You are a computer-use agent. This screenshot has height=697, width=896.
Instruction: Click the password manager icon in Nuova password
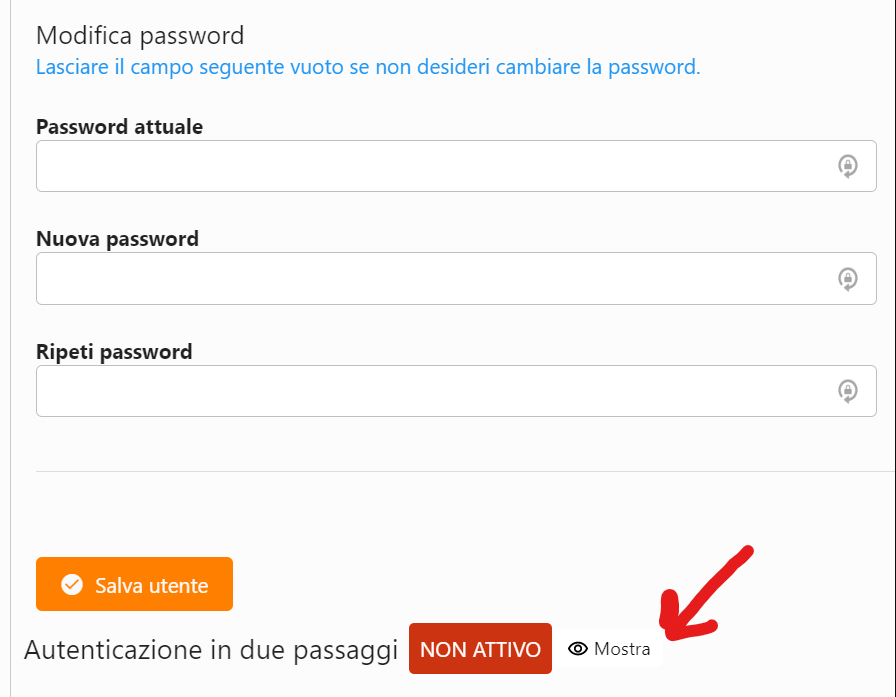848,278
